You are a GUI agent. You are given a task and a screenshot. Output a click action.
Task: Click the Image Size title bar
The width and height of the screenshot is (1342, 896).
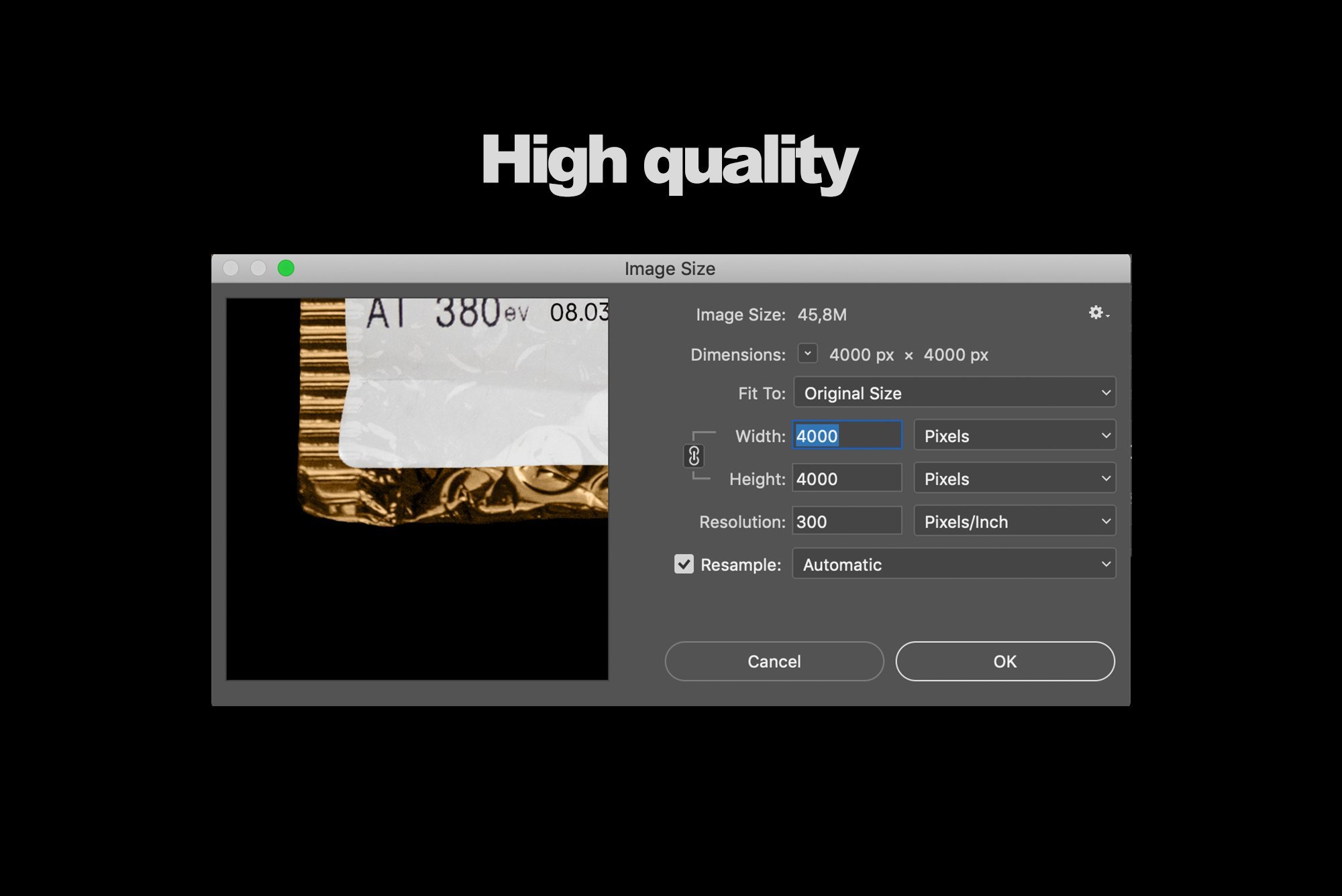(670, 269)
